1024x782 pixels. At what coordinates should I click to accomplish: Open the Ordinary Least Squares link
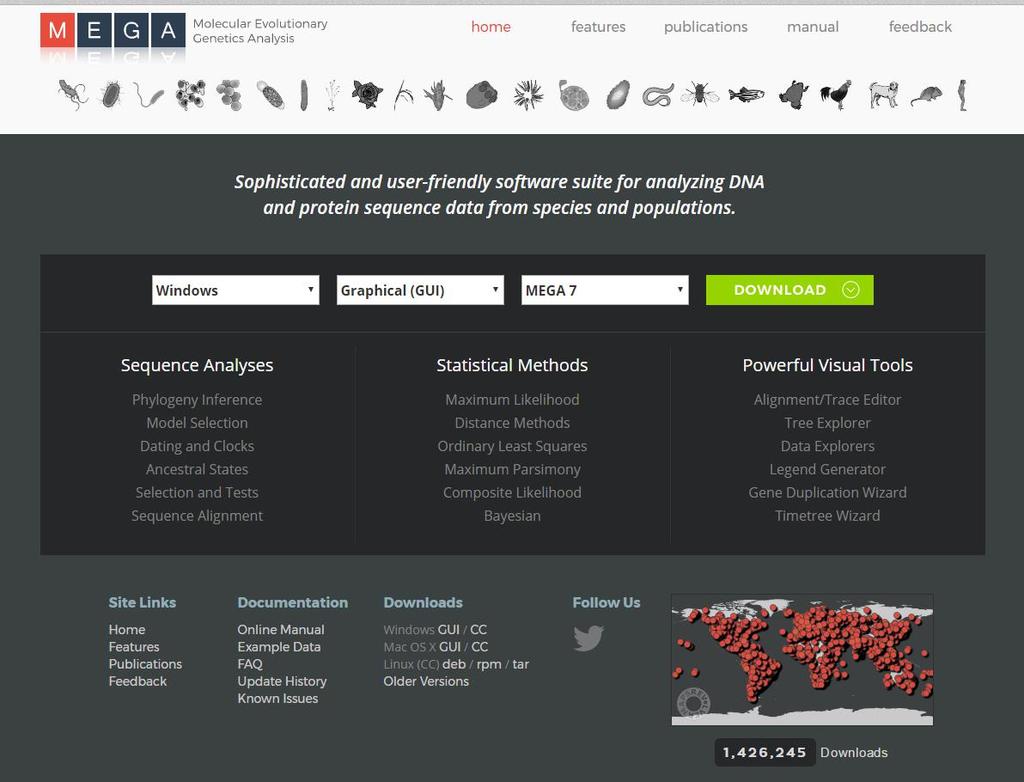pyautogui.click(x=512, y=446)
